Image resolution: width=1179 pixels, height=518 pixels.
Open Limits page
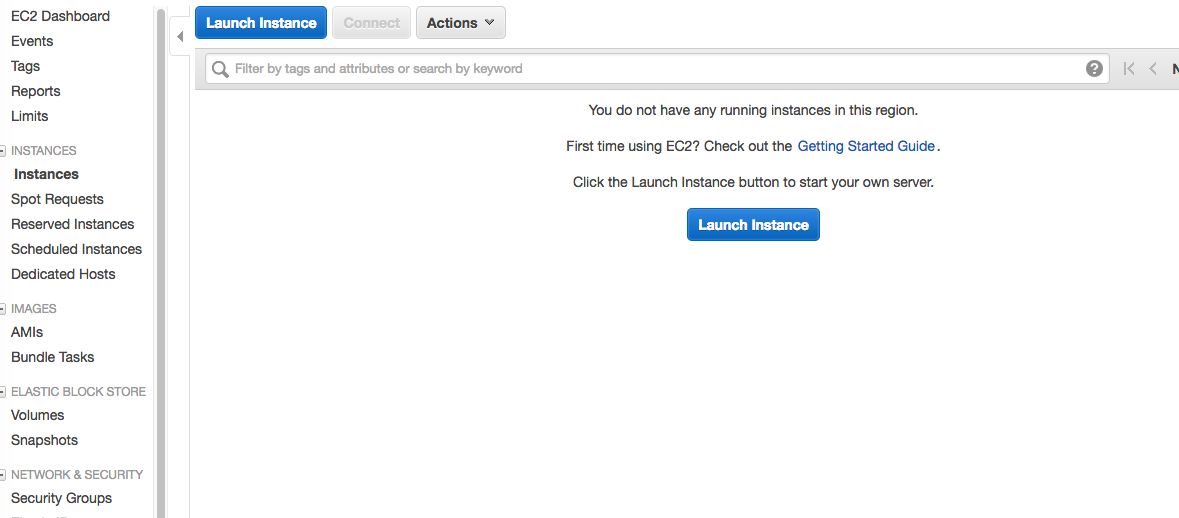pos(29,116)
